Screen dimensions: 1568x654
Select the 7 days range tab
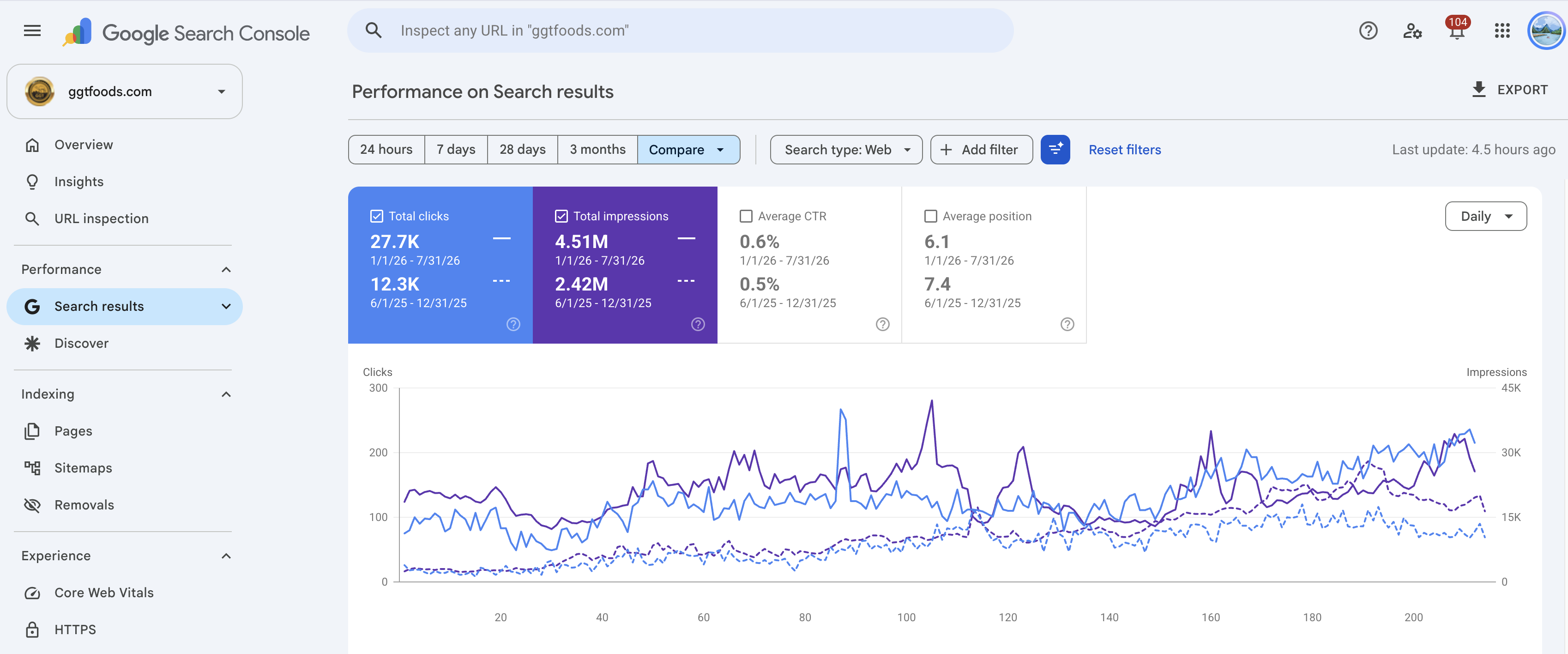coord(456,150)
